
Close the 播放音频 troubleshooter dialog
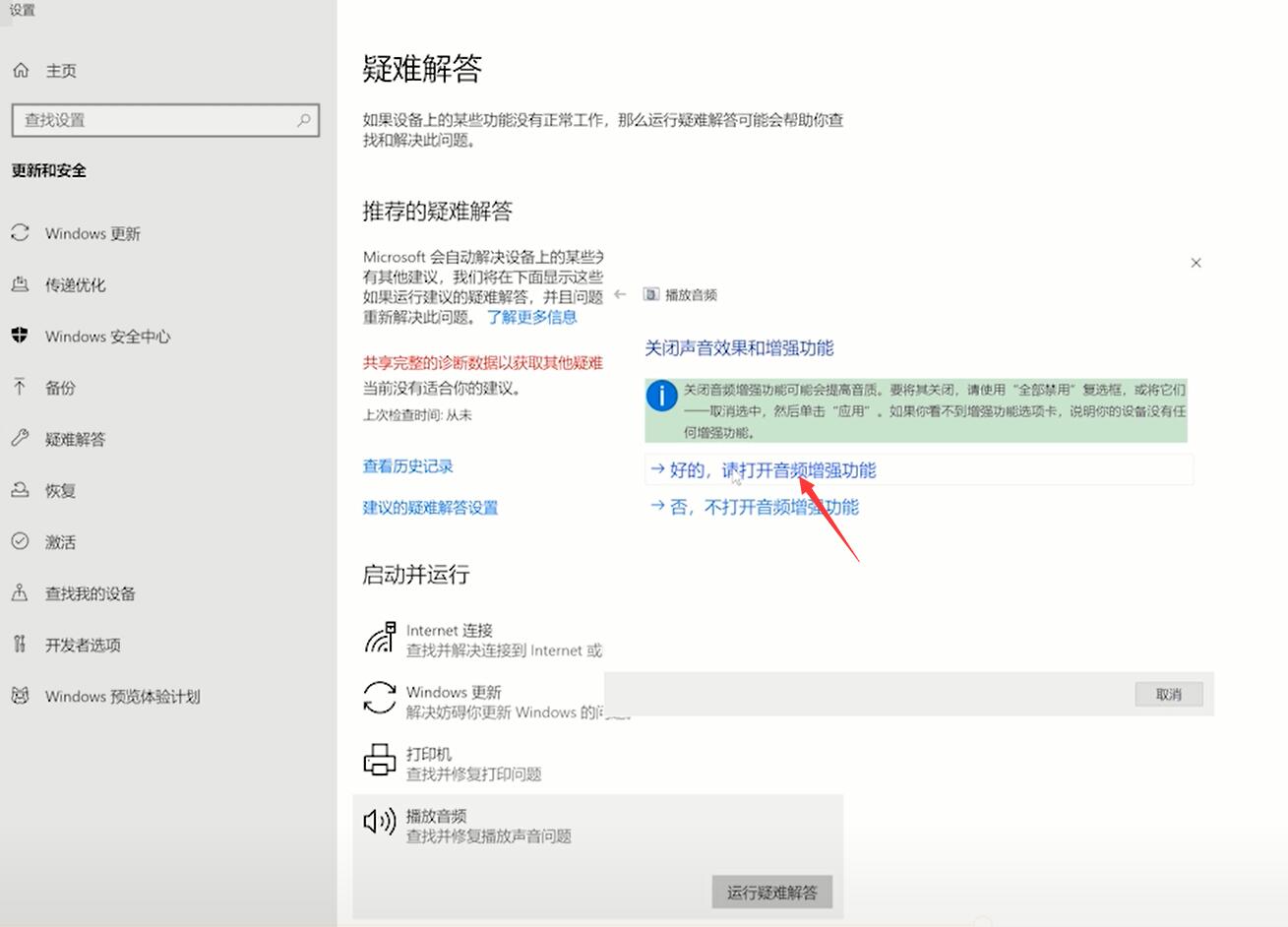(1196, 263)
